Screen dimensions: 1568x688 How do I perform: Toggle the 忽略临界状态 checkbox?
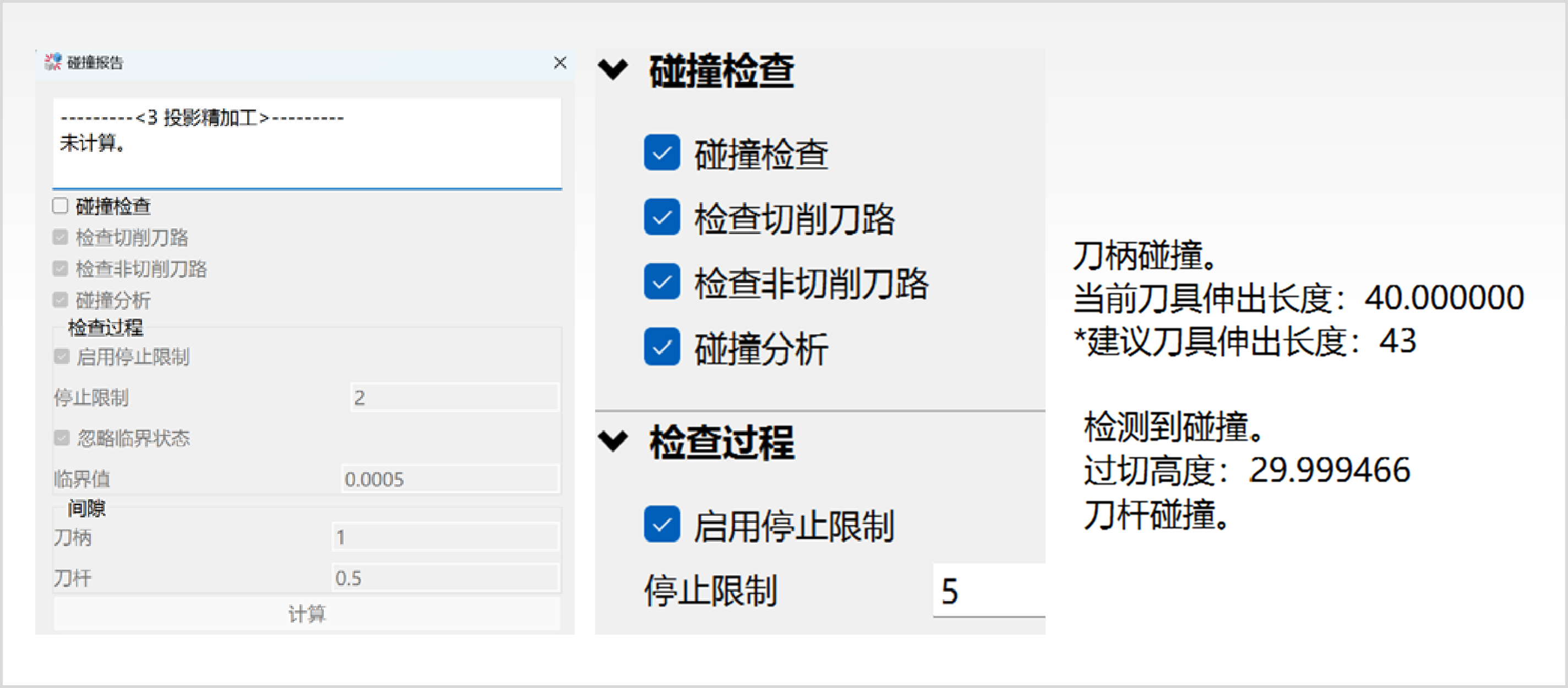point(62,438)
